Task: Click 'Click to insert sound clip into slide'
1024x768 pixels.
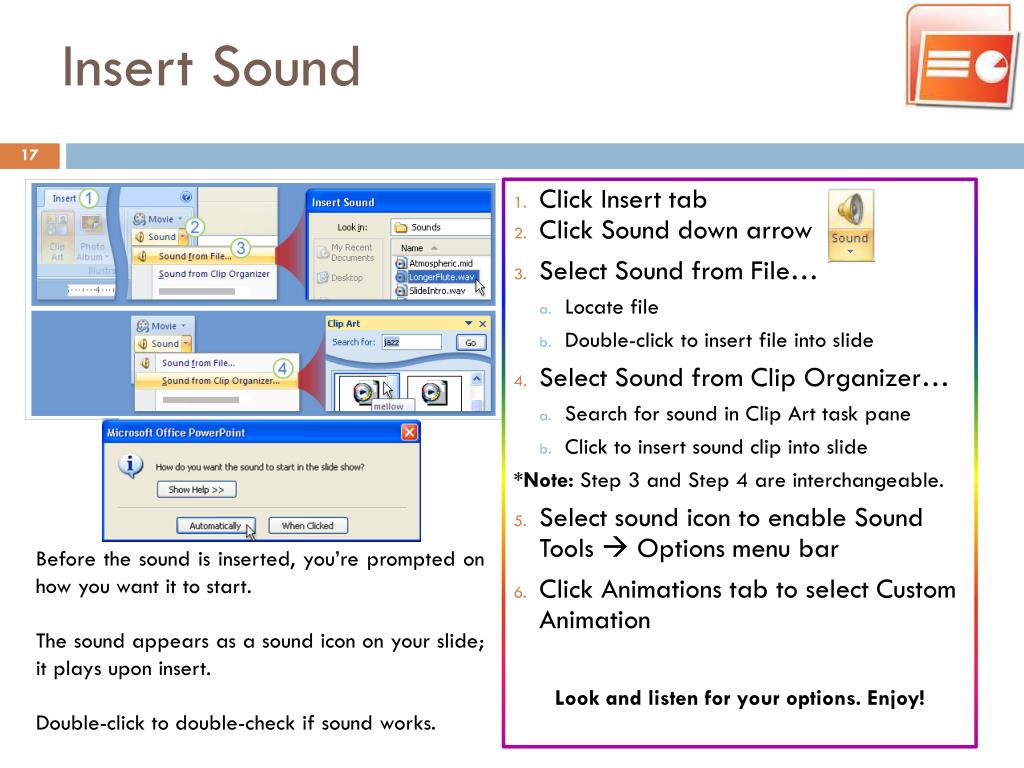Action: (x=716, y=447)
